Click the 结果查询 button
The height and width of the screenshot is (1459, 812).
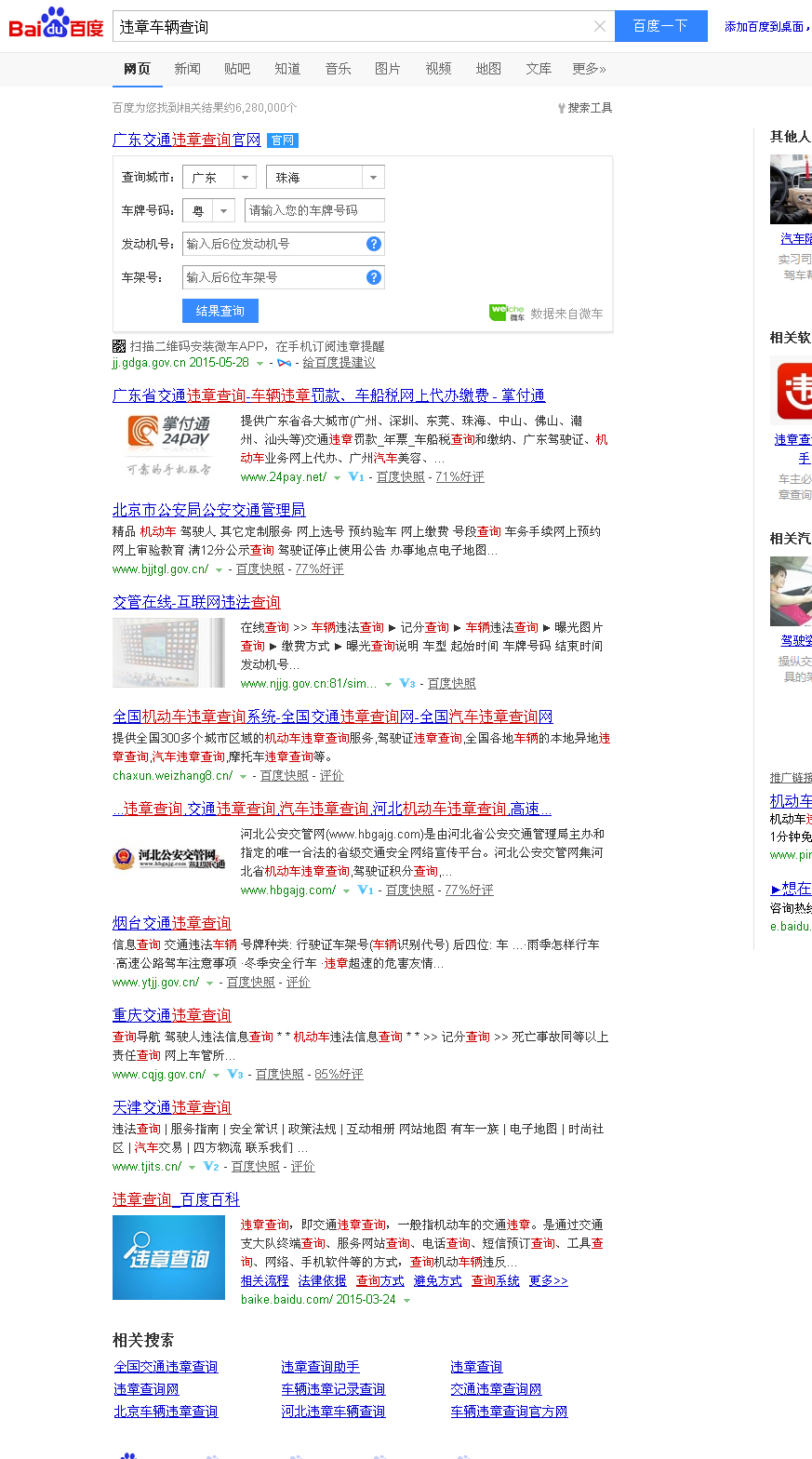(220, 311)
